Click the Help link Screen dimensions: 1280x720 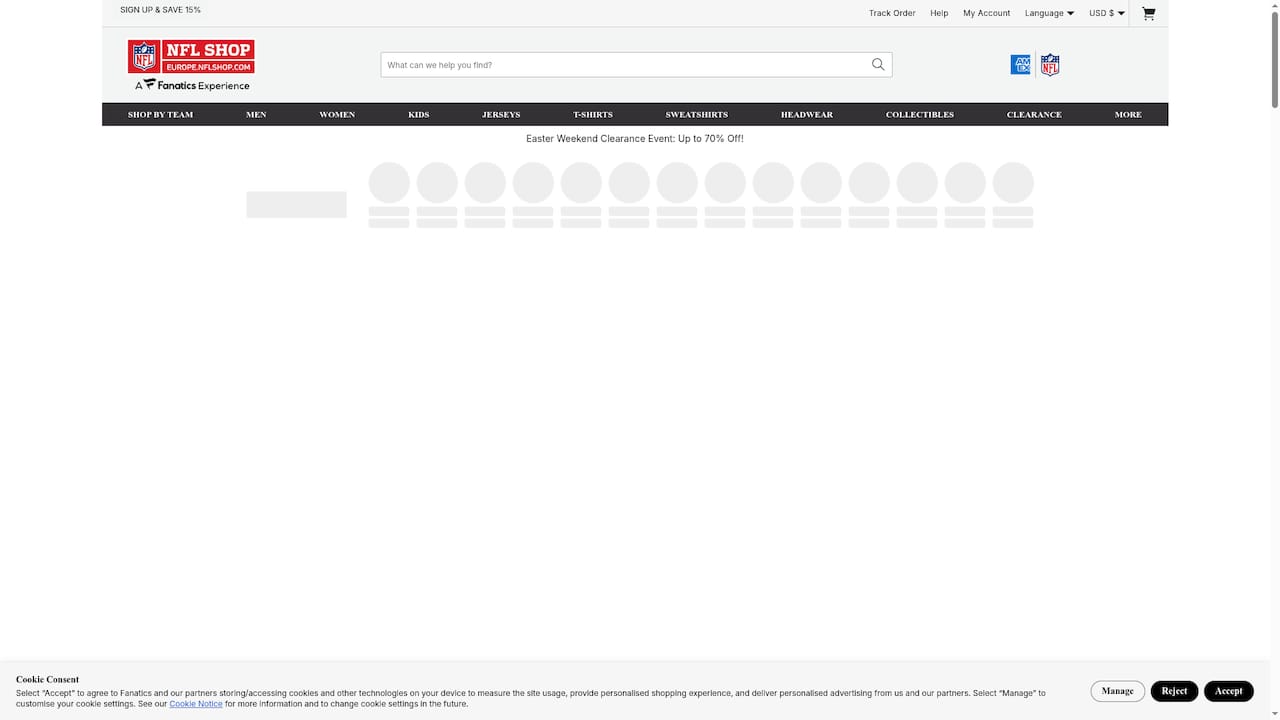pos(939,13)
